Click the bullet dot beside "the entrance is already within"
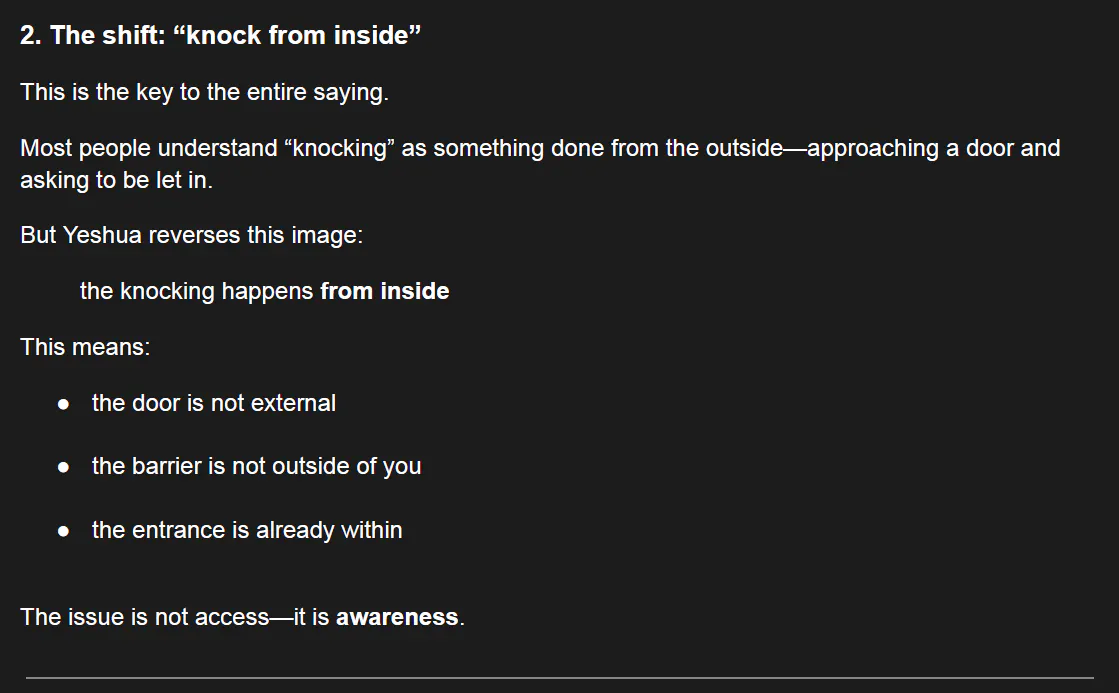This screenshot has width=1119, height=693. click(x=64, y=531)
